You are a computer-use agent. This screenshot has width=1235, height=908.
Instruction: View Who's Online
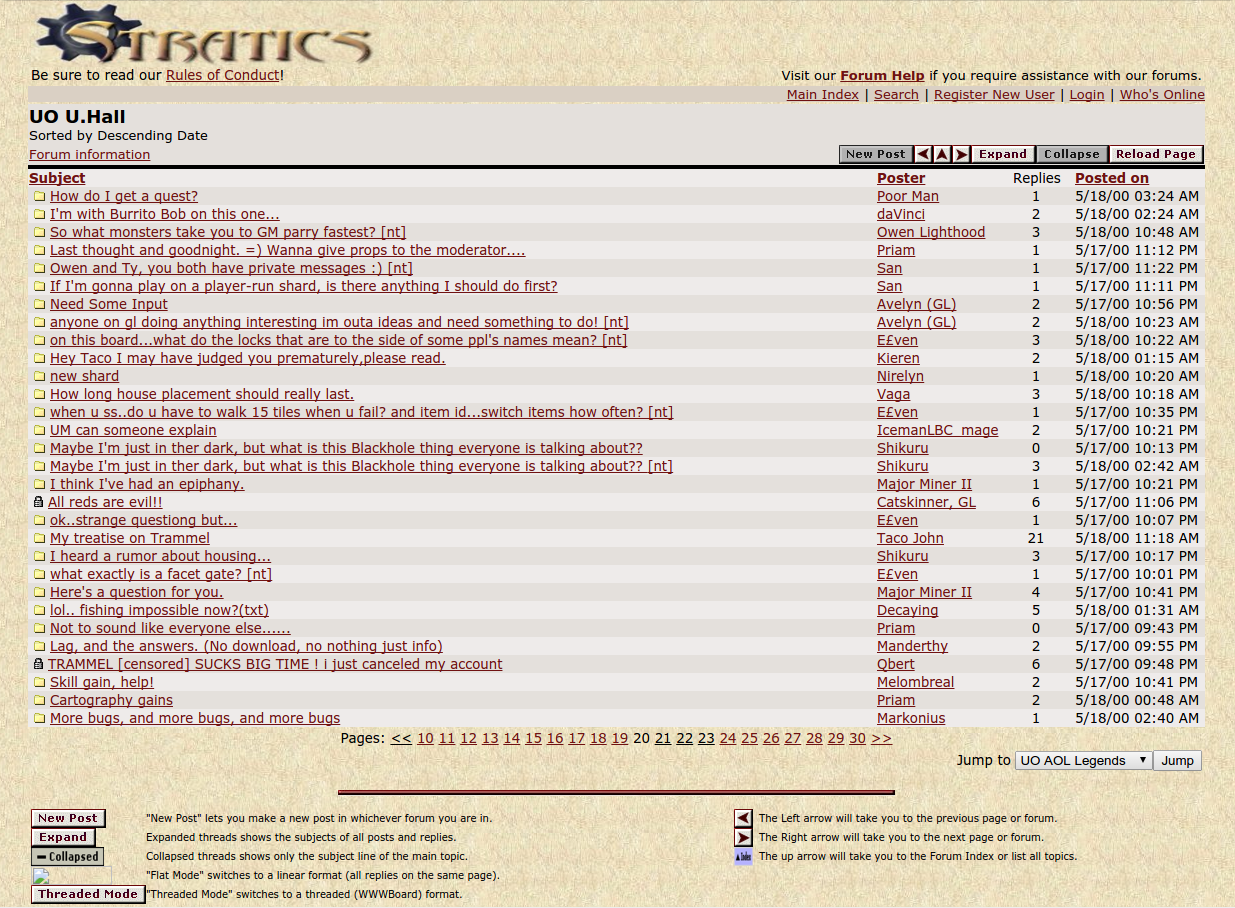[x=1162, y=94]
